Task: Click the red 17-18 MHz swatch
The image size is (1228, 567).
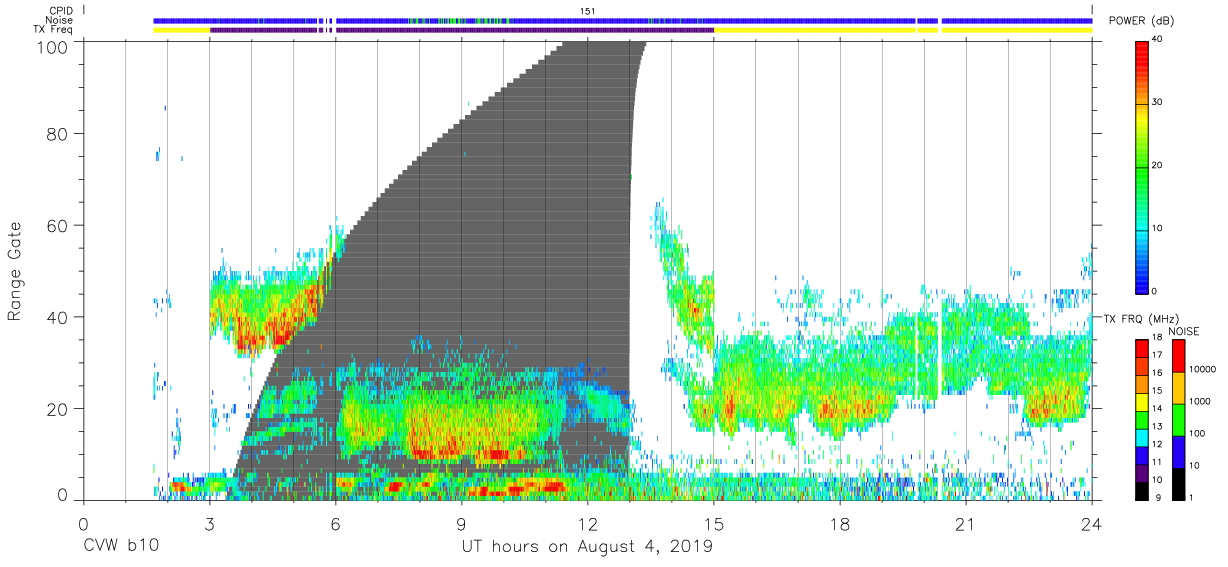Action: click(1143, 347)
